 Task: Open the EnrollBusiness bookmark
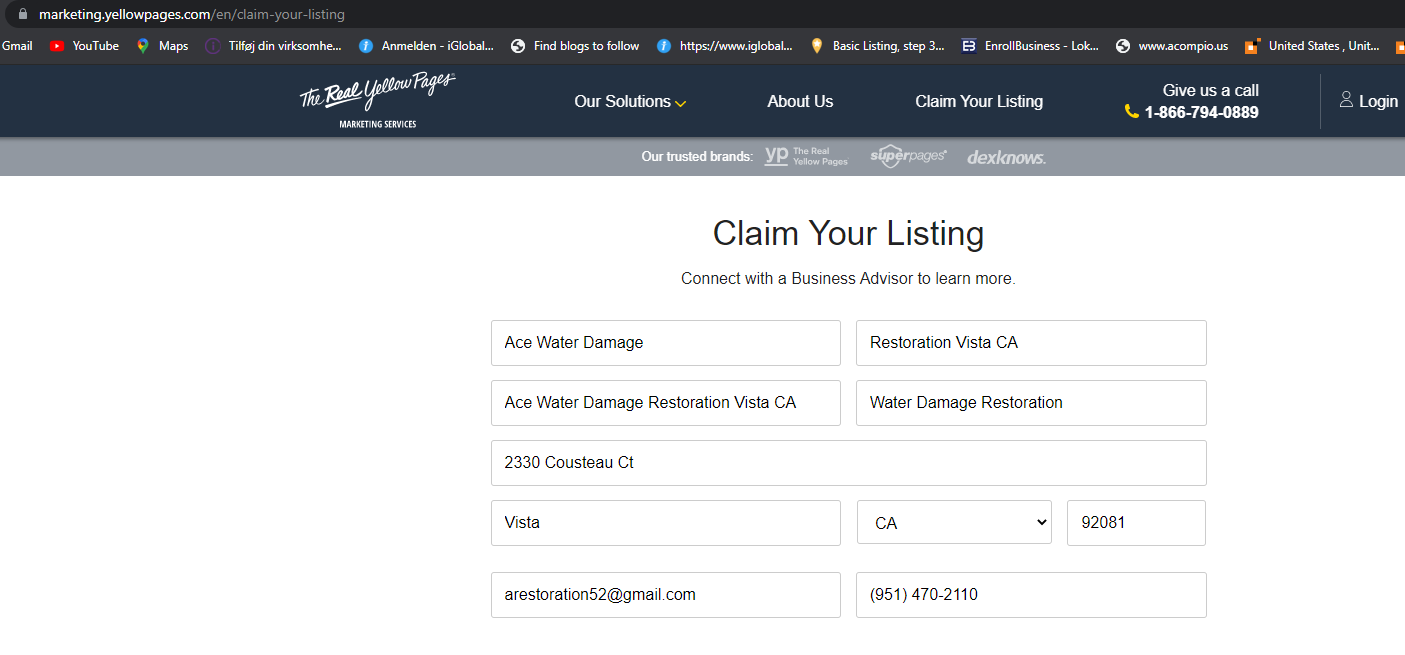point(1030,46)
